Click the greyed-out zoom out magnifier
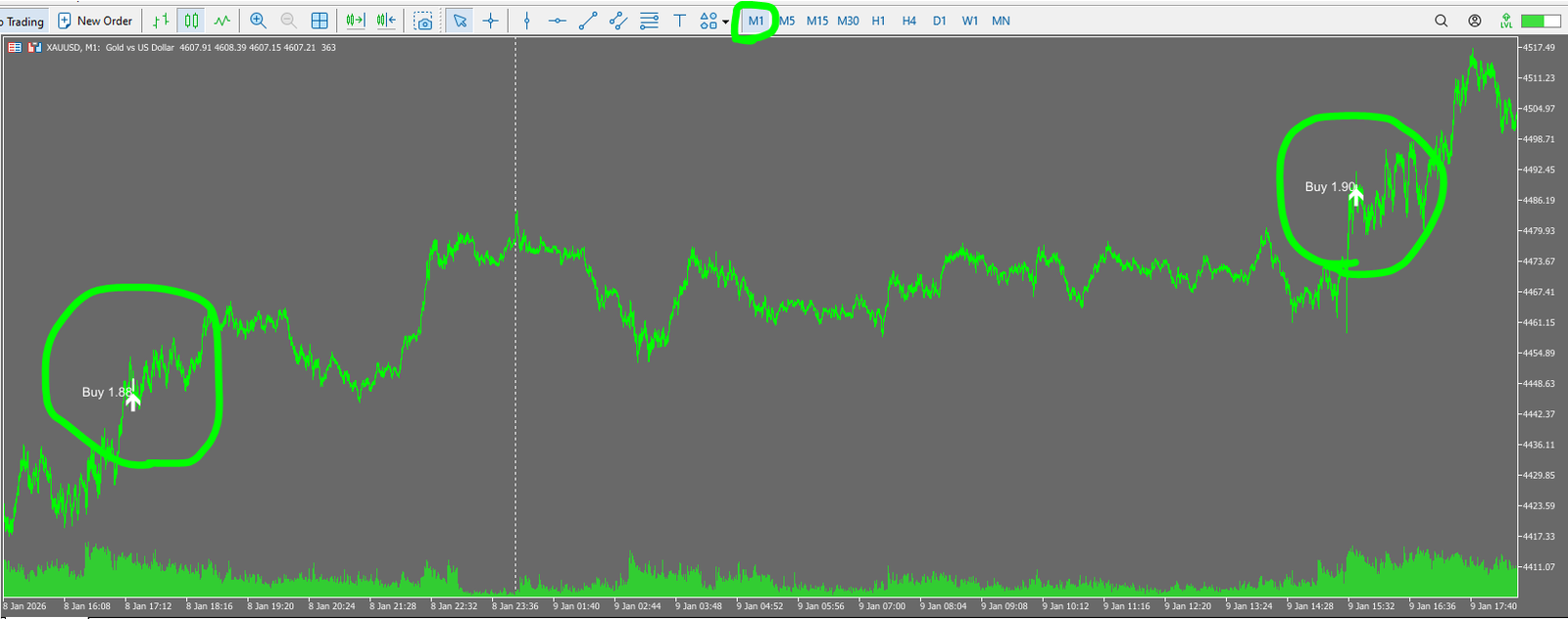Image resolution: width=1568 pixels, height=619 pixels. [288, 21]
